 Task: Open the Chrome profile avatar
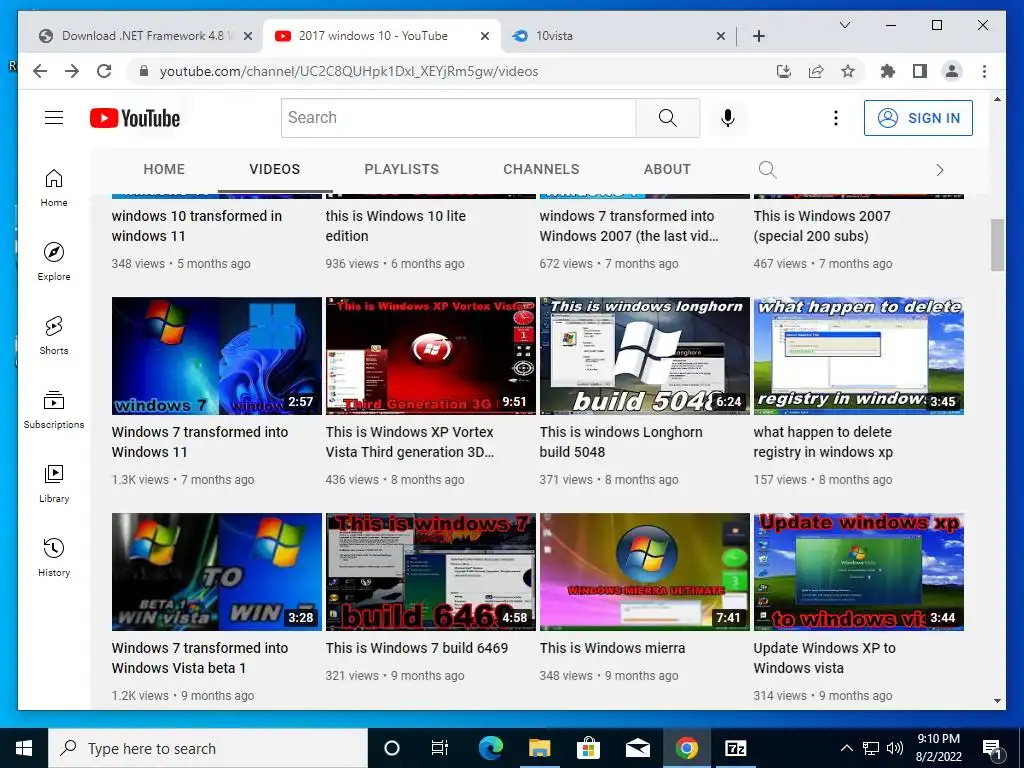pyautogui.click(x=952, y=71)
